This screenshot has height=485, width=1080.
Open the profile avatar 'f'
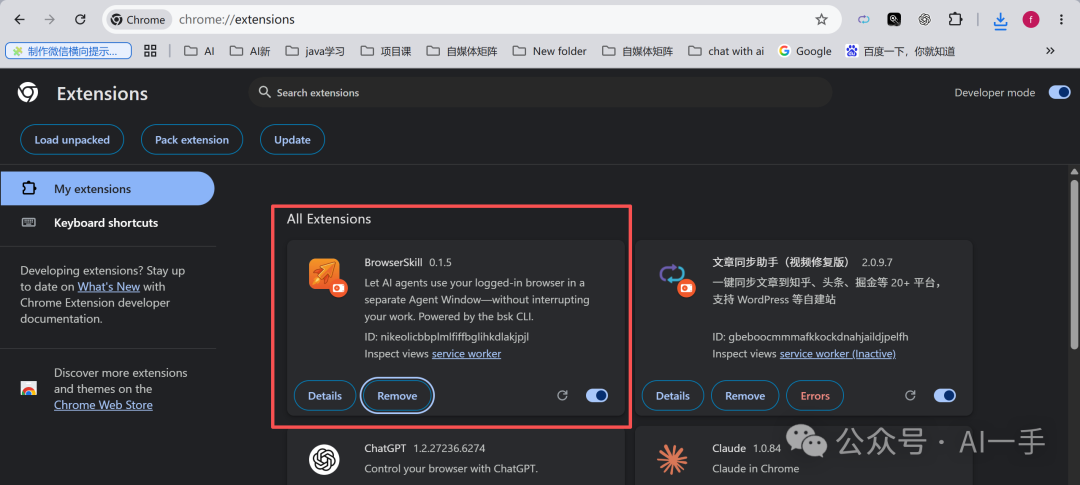(x=1030, y=19)
